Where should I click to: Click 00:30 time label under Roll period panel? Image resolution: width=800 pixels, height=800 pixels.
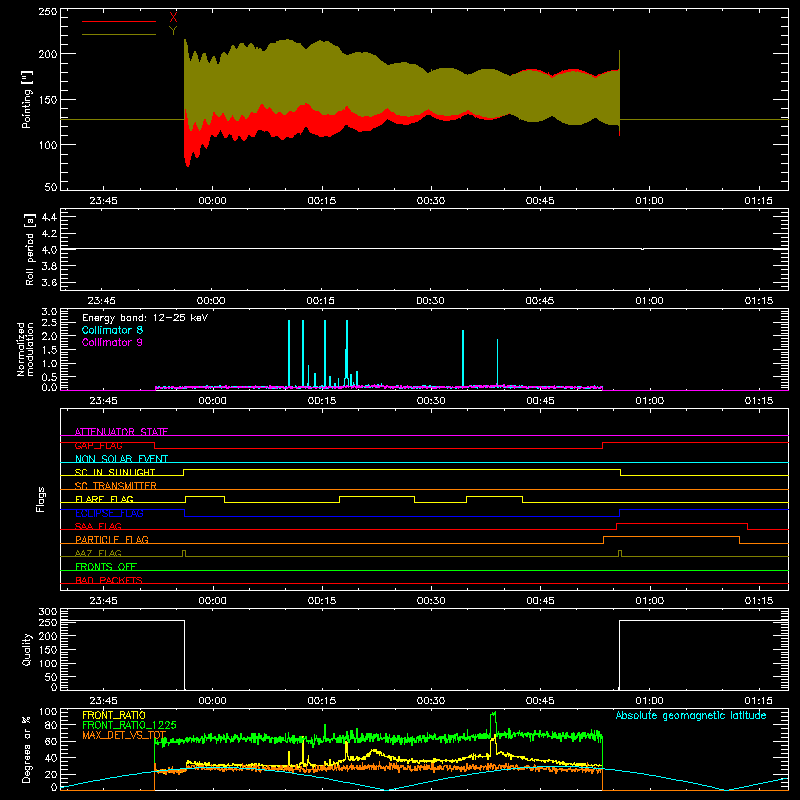(x=430, y=301)
